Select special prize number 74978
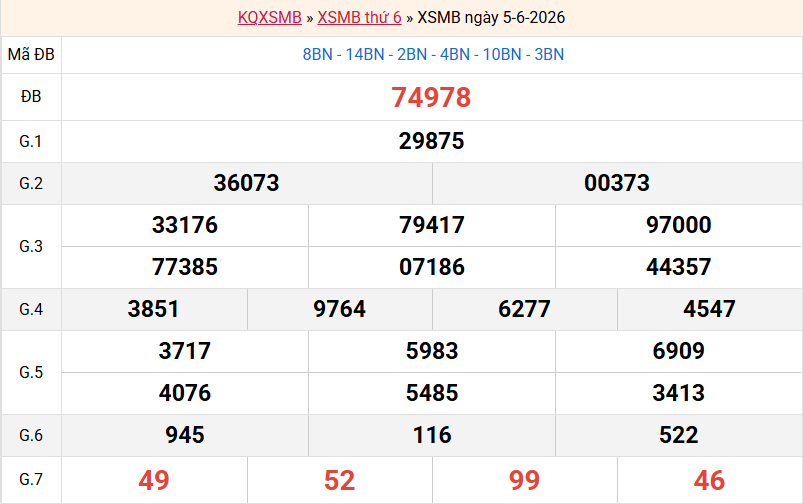 [x=431, y=97]
